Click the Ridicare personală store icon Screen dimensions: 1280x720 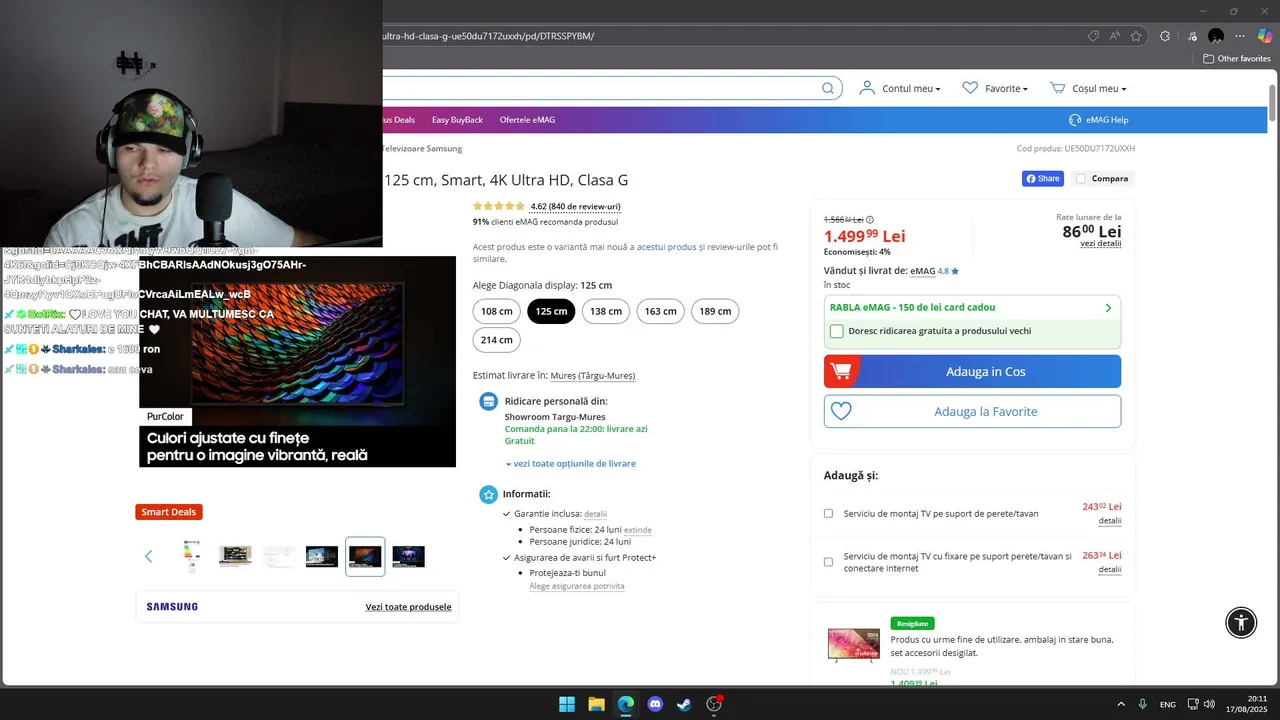point(488,401)
